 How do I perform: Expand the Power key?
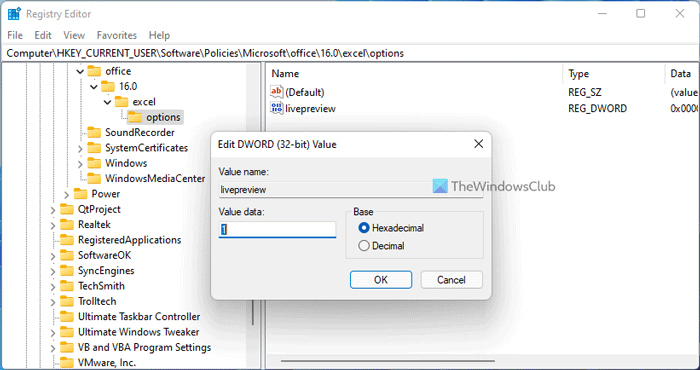pos(66,195)
